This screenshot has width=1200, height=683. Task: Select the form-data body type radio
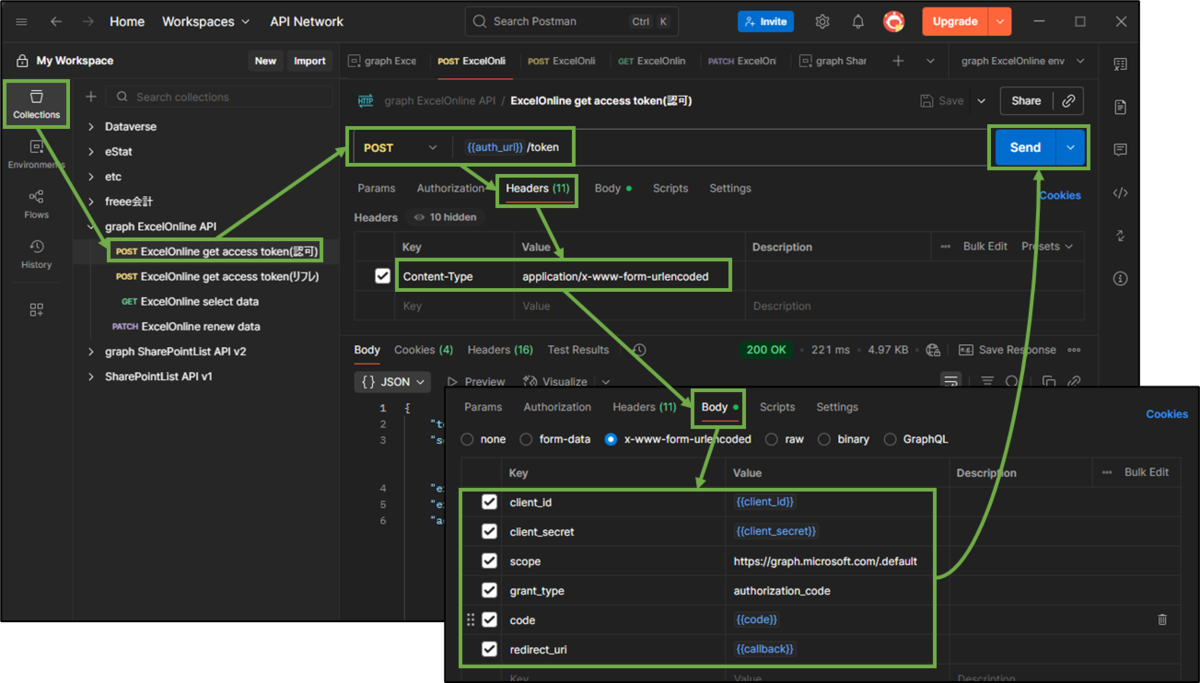point(526,439)
